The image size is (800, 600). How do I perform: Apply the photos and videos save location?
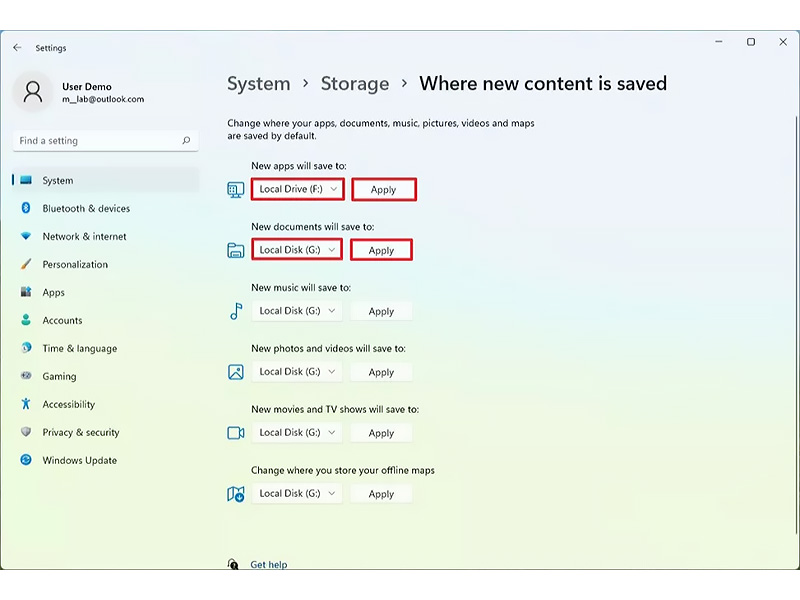tap(381, 372)
